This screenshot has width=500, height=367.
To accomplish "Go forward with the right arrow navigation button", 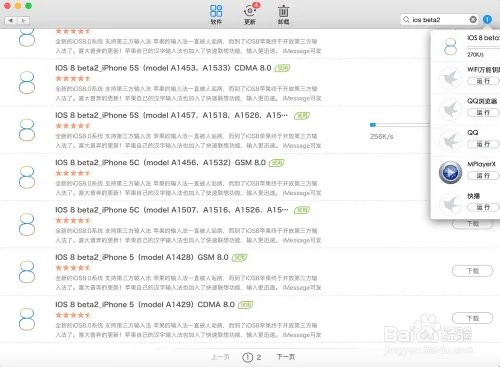I will pos(23,20).
